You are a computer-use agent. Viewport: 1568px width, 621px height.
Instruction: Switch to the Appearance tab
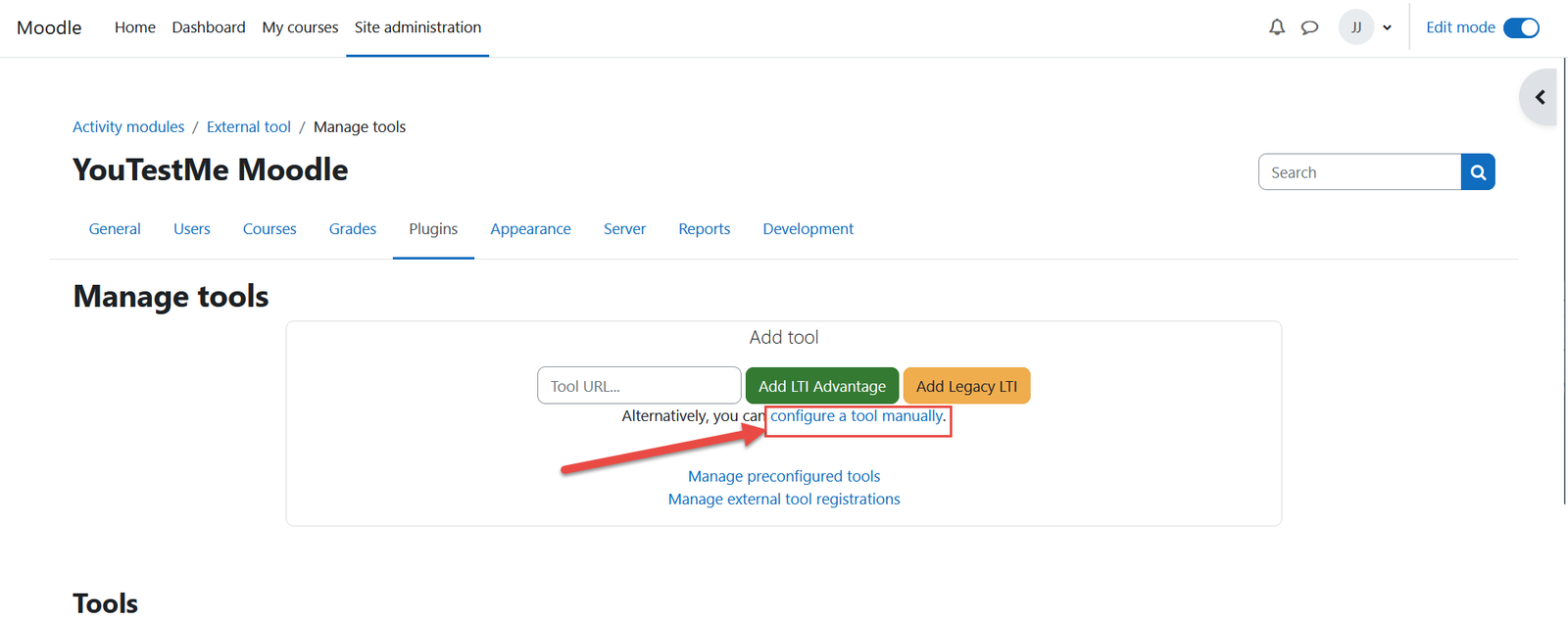(530, 229)
